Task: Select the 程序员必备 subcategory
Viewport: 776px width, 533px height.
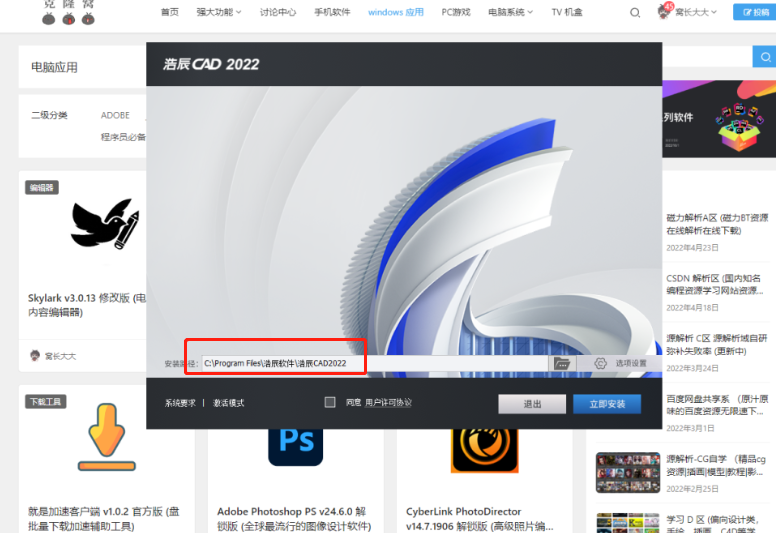Action: 123,137
